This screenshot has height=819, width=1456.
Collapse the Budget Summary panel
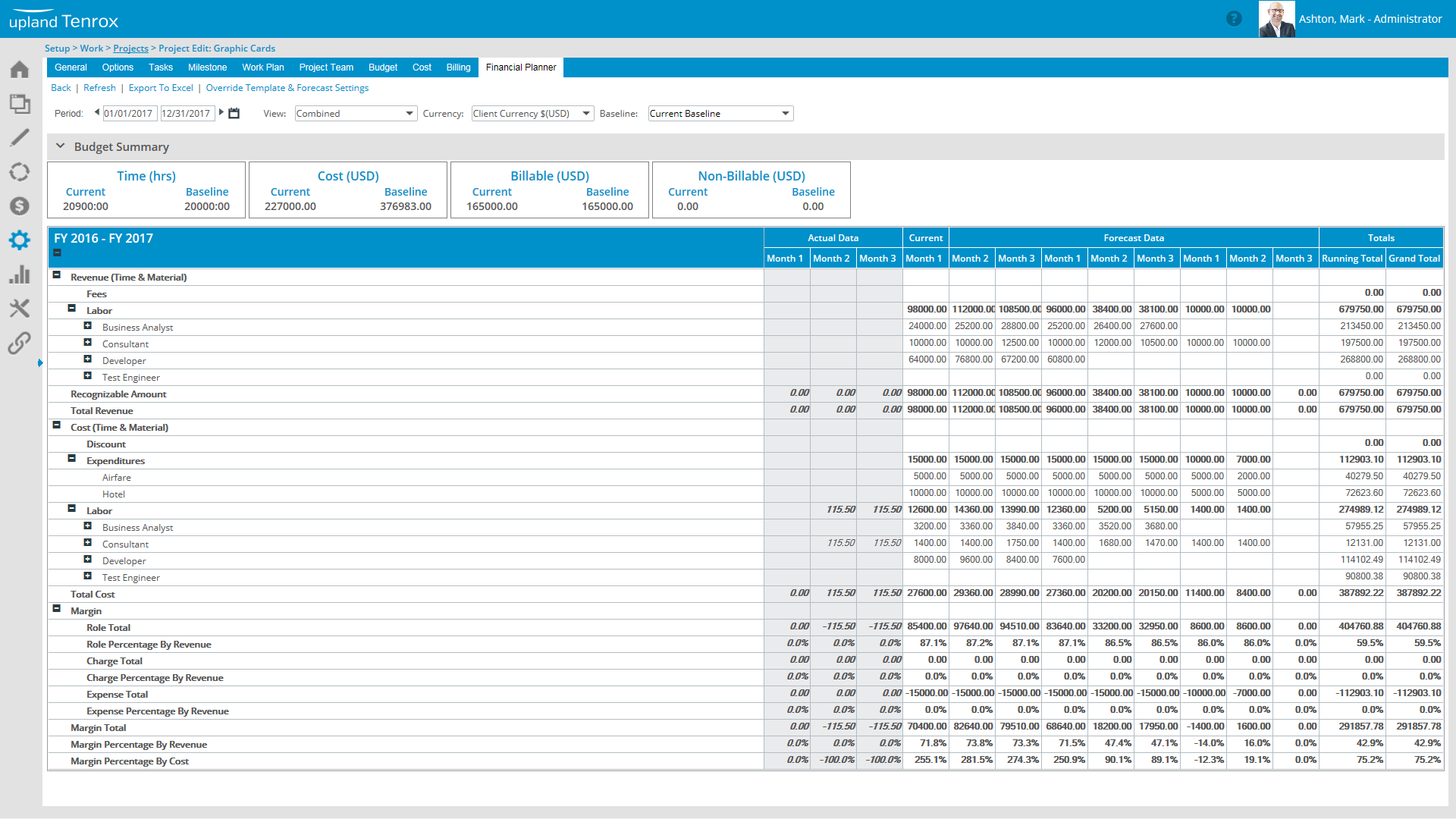61,146
